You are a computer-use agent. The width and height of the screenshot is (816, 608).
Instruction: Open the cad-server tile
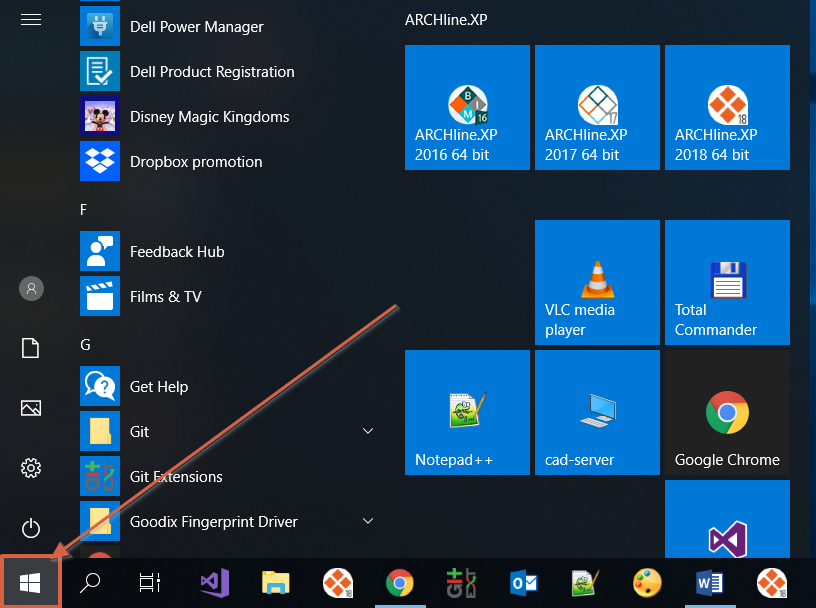click(x=597, y=412)
